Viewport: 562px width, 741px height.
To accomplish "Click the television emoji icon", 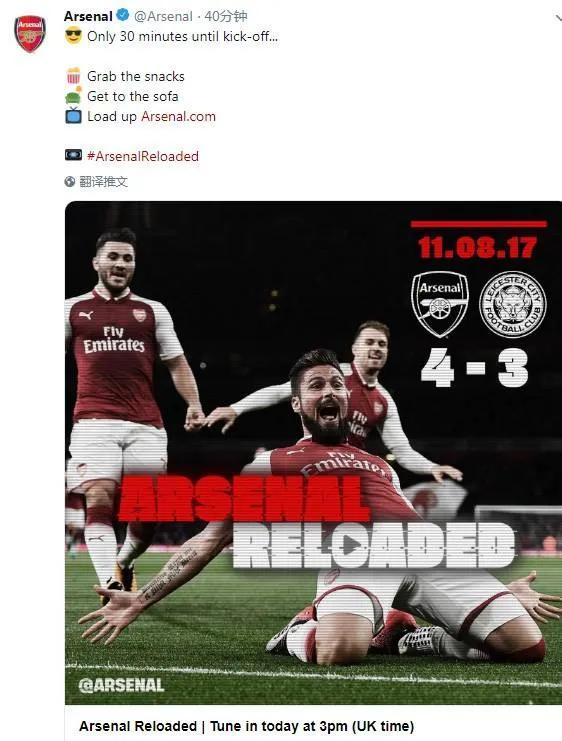I will coord(73,116).
